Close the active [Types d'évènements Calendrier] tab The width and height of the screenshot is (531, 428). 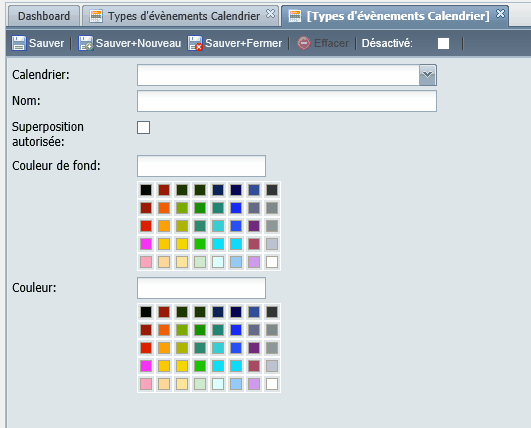(x=500, y=14)
